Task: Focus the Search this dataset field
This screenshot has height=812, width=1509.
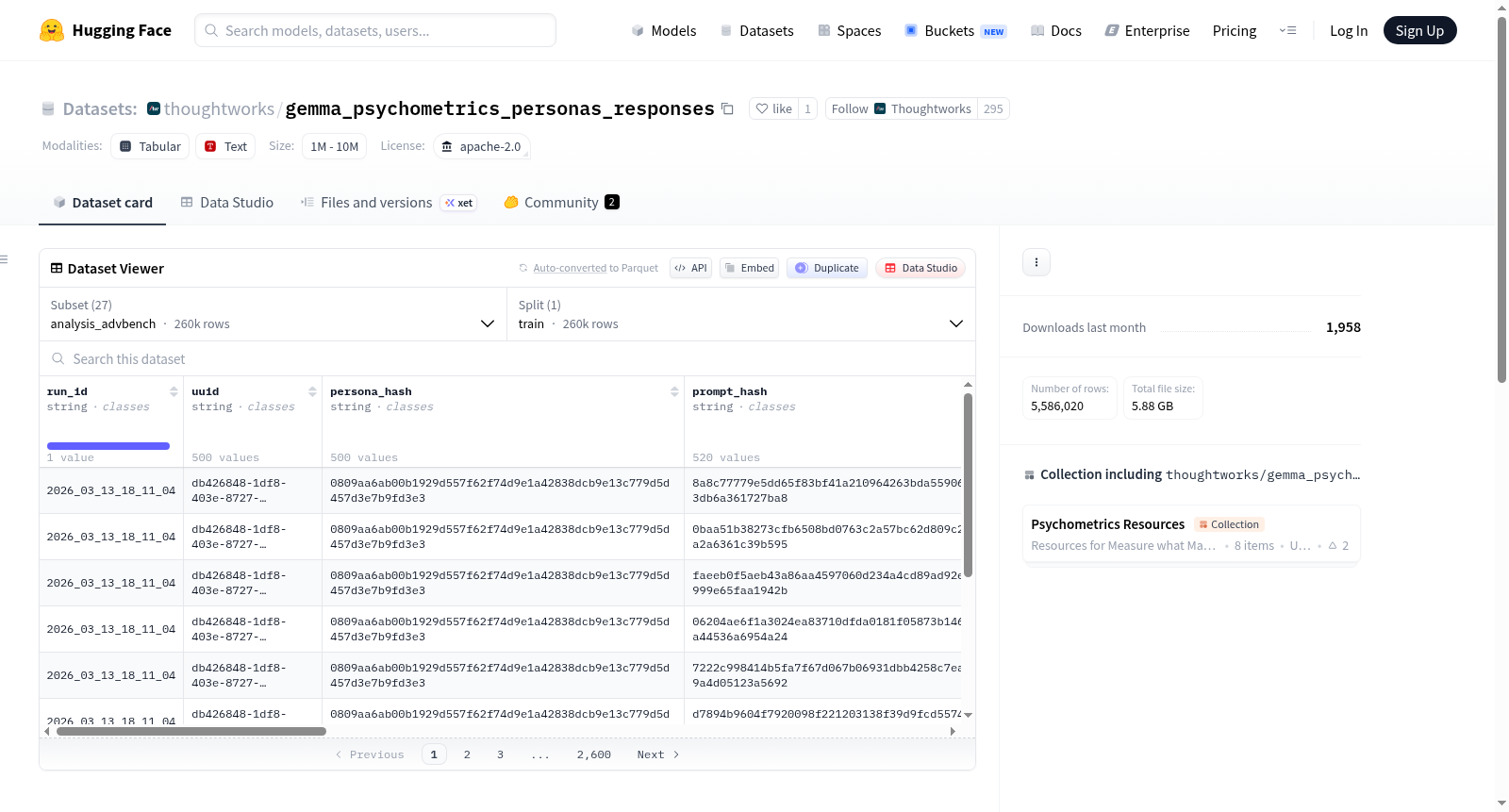Action: [x=507, y=358]
